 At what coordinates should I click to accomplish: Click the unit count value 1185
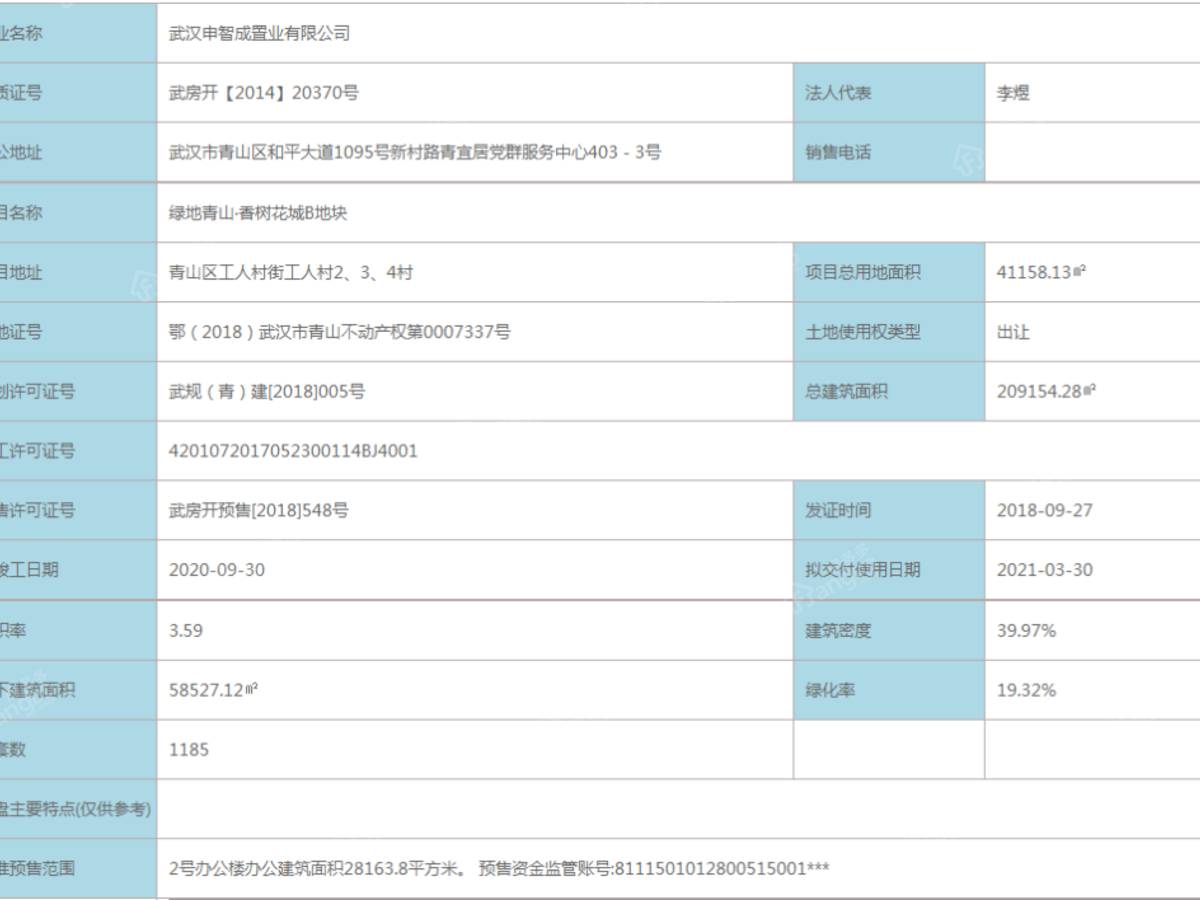pos(189,749)
